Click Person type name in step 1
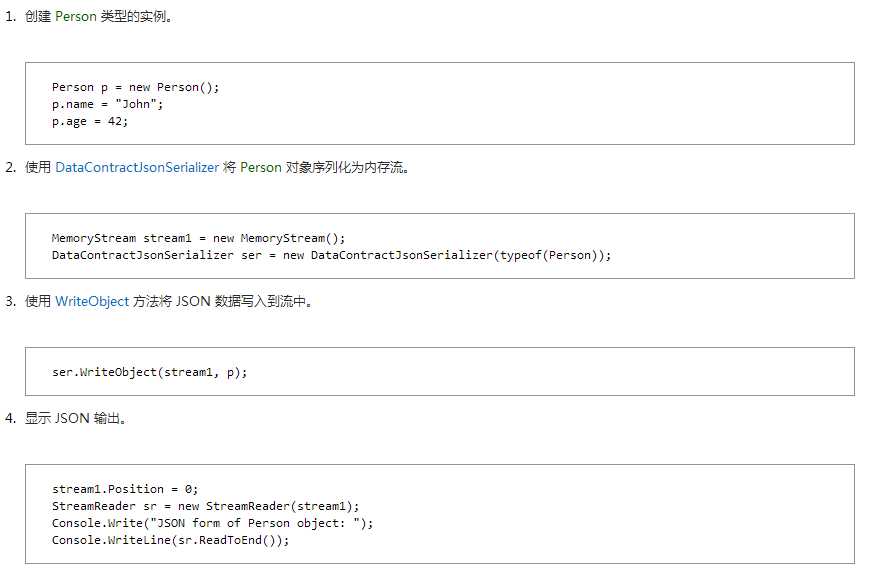The image size is (874, 575). click(76, 17)
